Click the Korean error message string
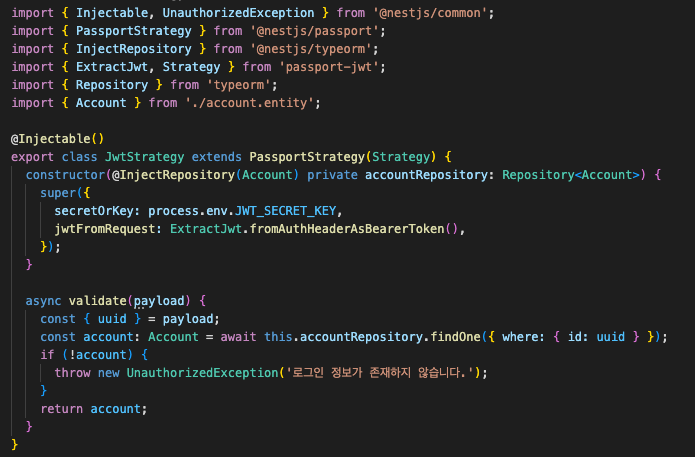Image resolution: width=695 pixels, height=457 pixels. point(380,373)
